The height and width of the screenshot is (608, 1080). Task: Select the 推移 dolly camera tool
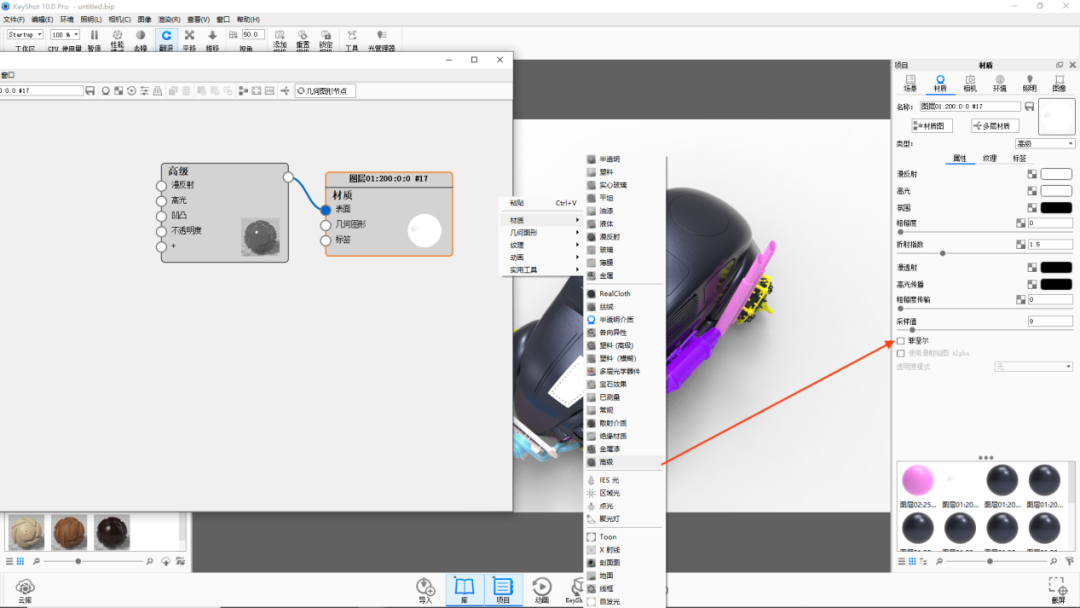pos(212,35)
